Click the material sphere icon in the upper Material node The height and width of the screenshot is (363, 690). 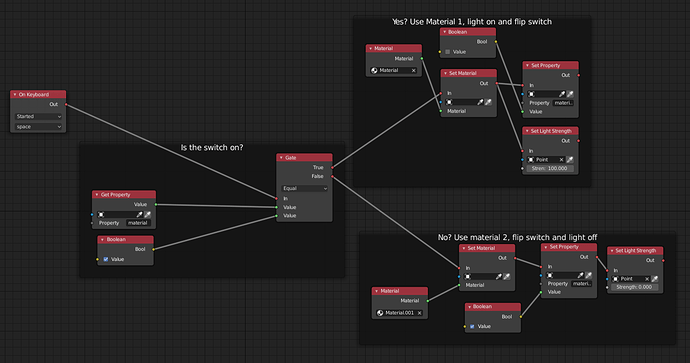point(374,70)
